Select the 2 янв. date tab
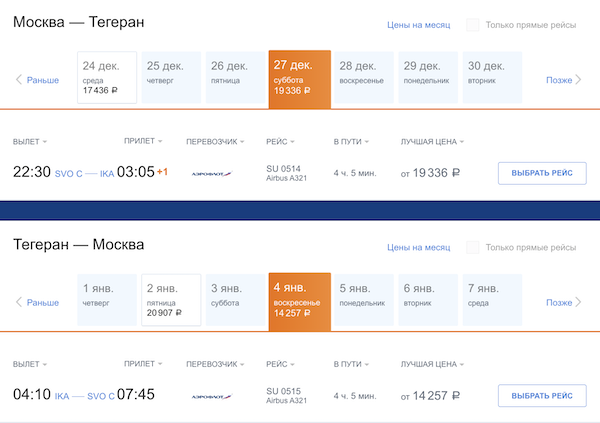Image resolution: width=600 pixels, height=423 pixels. click(171, 299)
